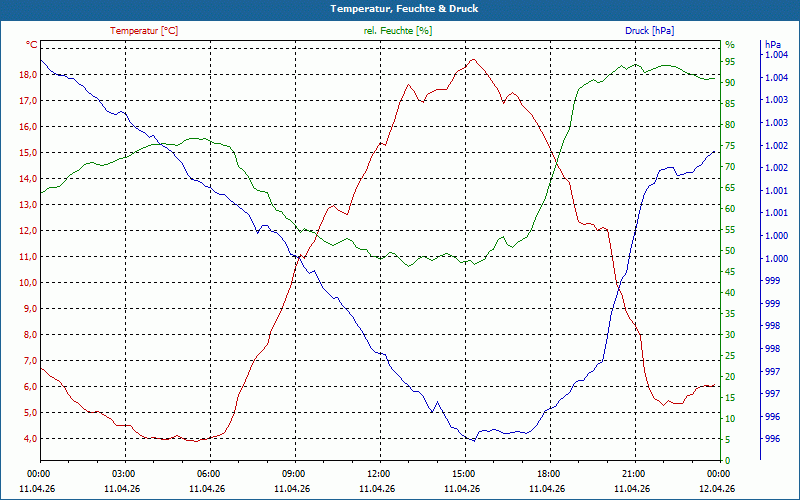Click temperature axis value 13,0

(28, 205)
